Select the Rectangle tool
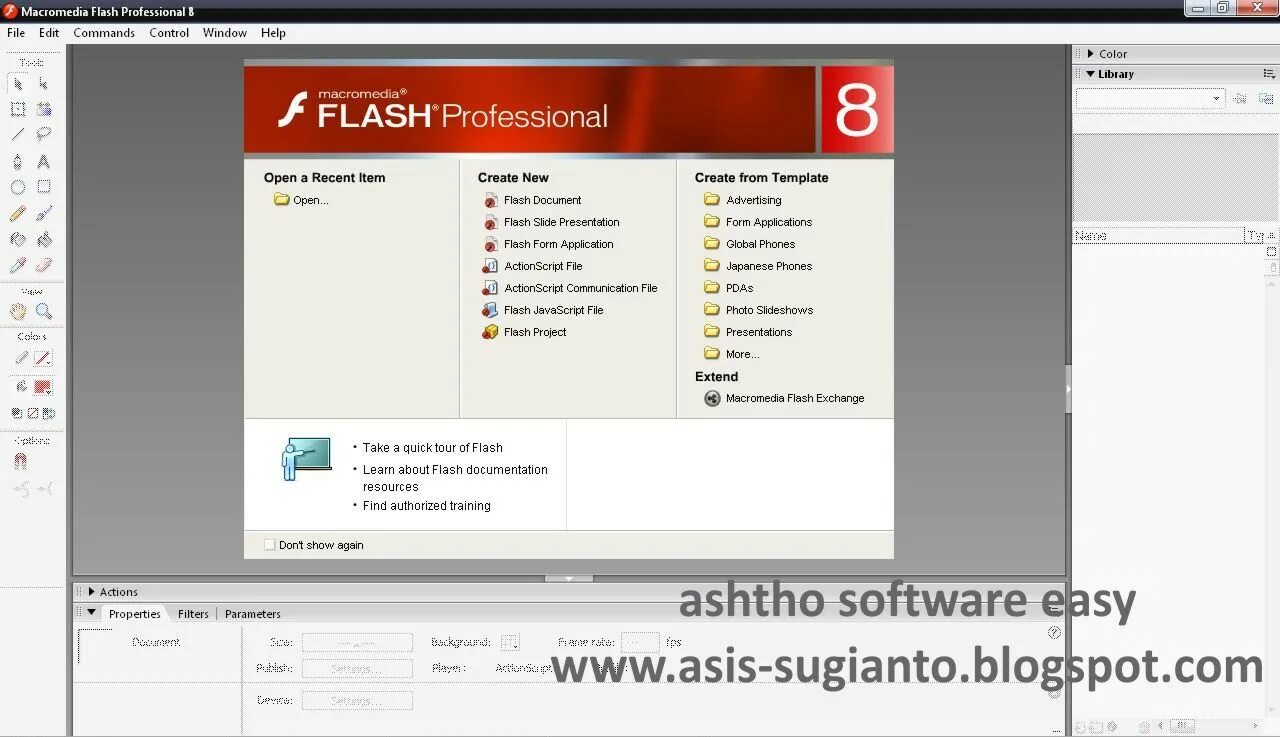This screenshot has width=1280, height=737. pos(43,187)
